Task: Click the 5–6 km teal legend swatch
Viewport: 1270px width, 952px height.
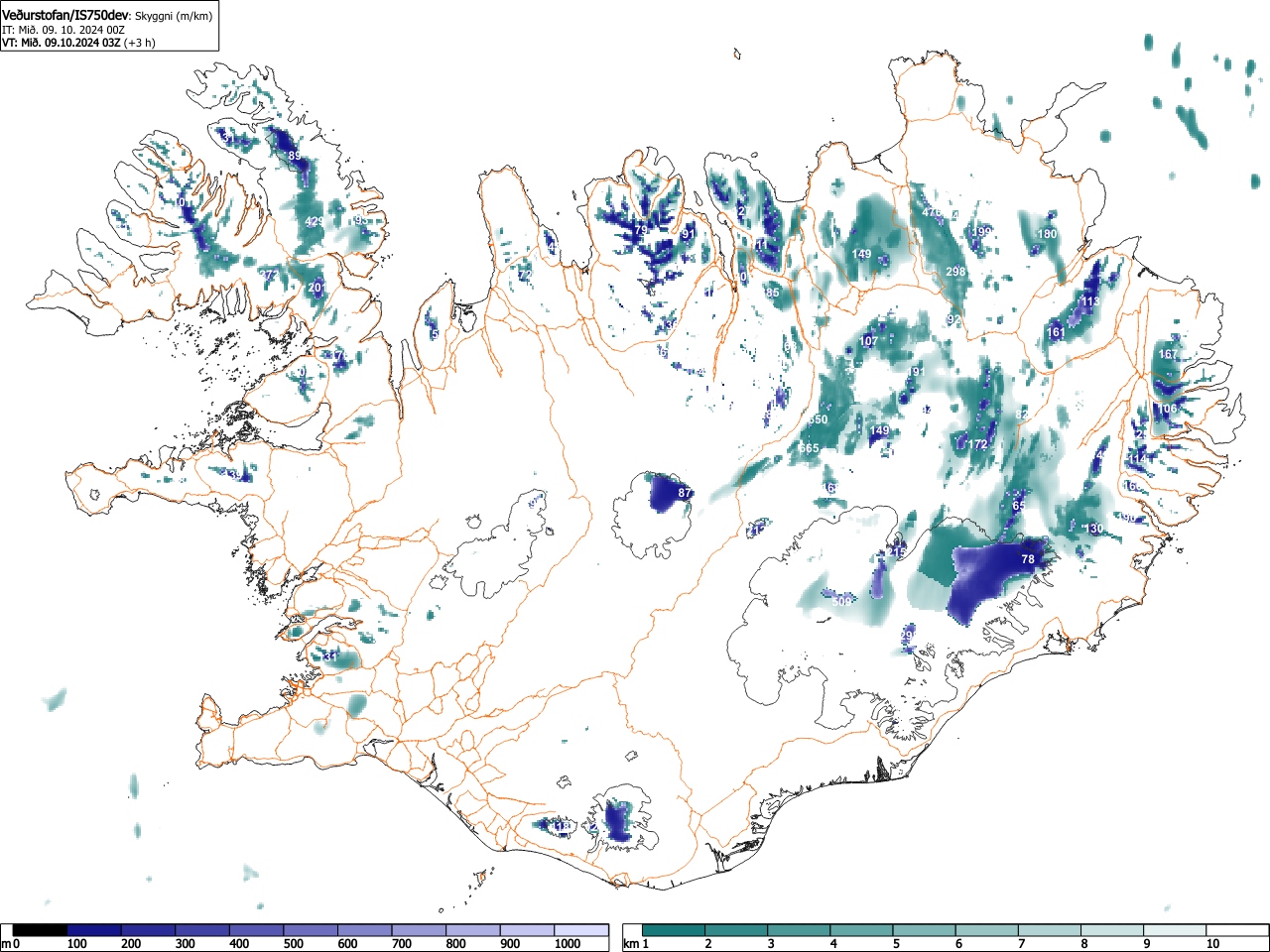Action: pyautogui.click(x=924, y=930)
